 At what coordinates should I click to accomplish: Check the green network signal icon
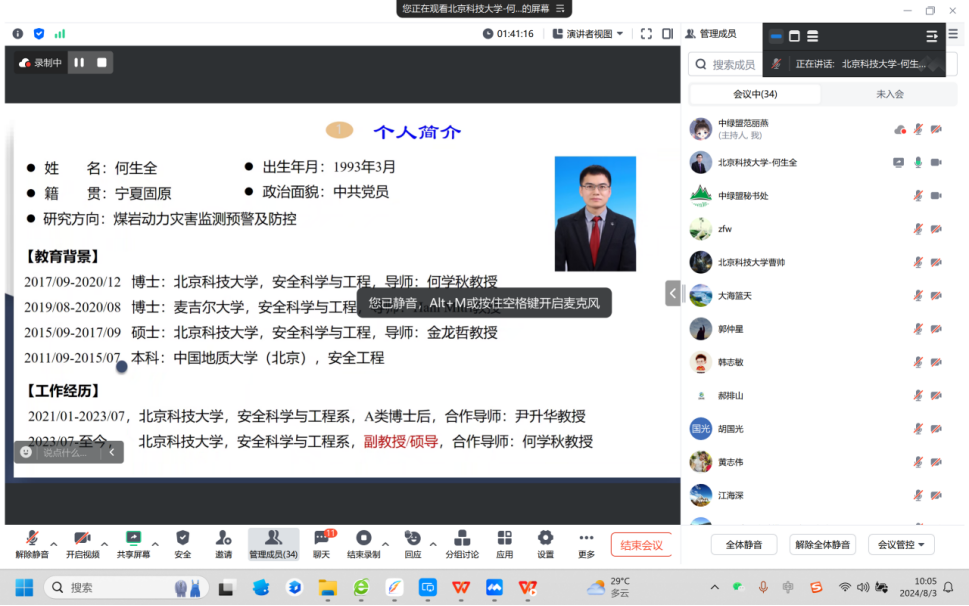(x=59, y=34)
